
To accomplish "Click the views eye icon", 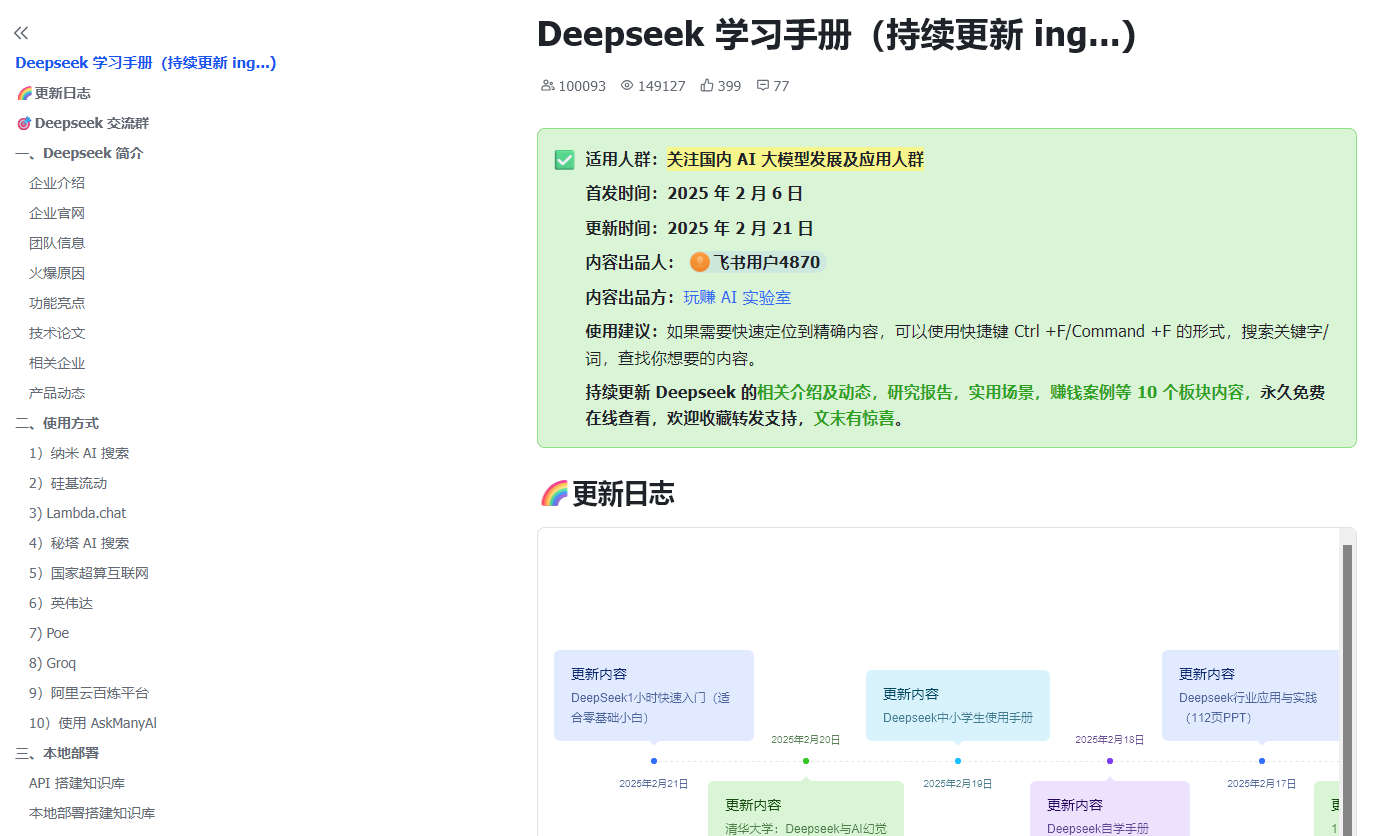I will 627,86.
